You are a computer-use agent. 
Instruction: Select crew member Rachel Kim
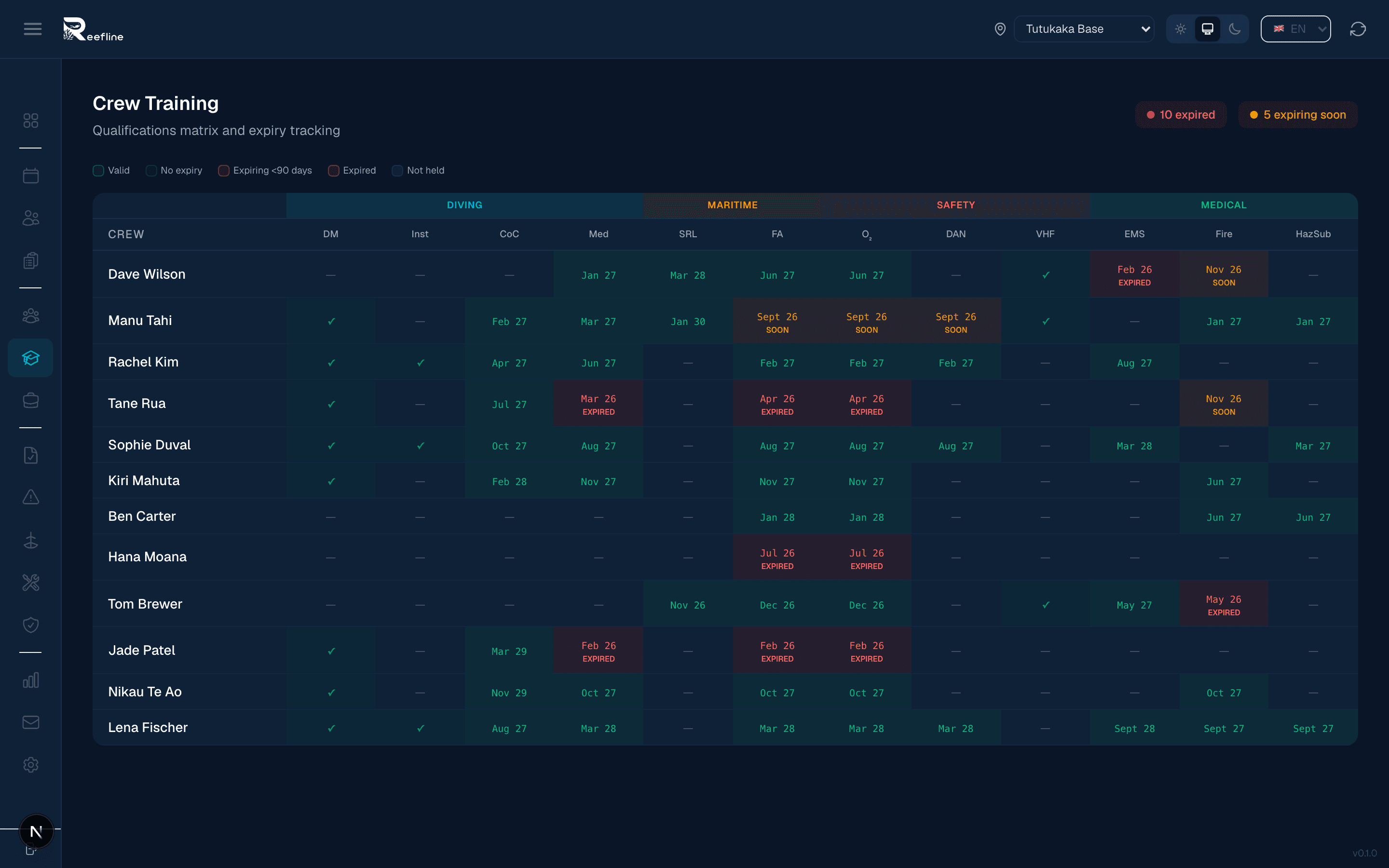[x=144, y=362]
